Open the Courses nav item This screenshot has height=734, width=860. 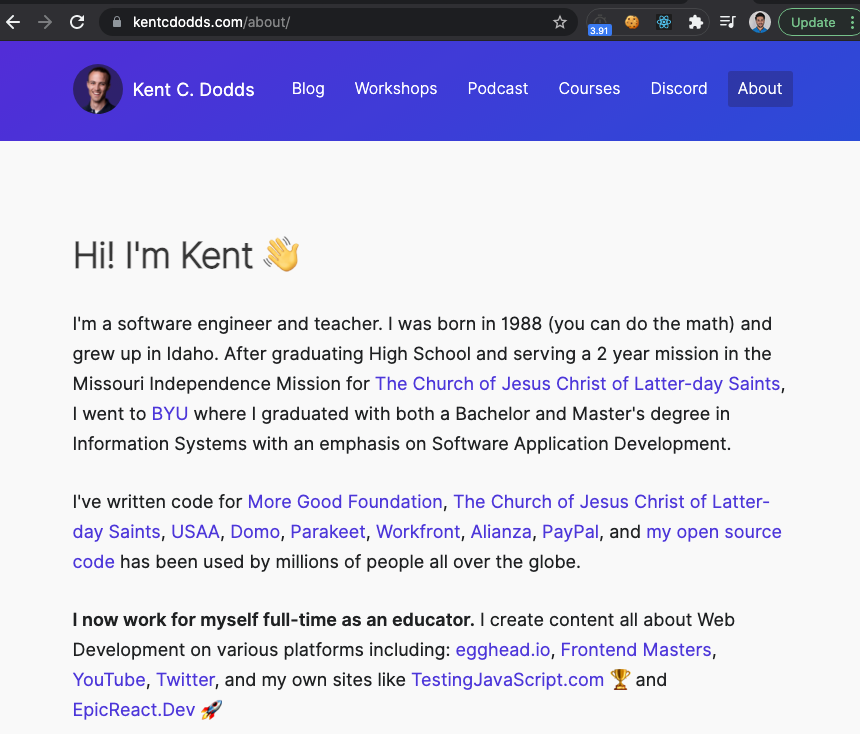pos(589,88)
